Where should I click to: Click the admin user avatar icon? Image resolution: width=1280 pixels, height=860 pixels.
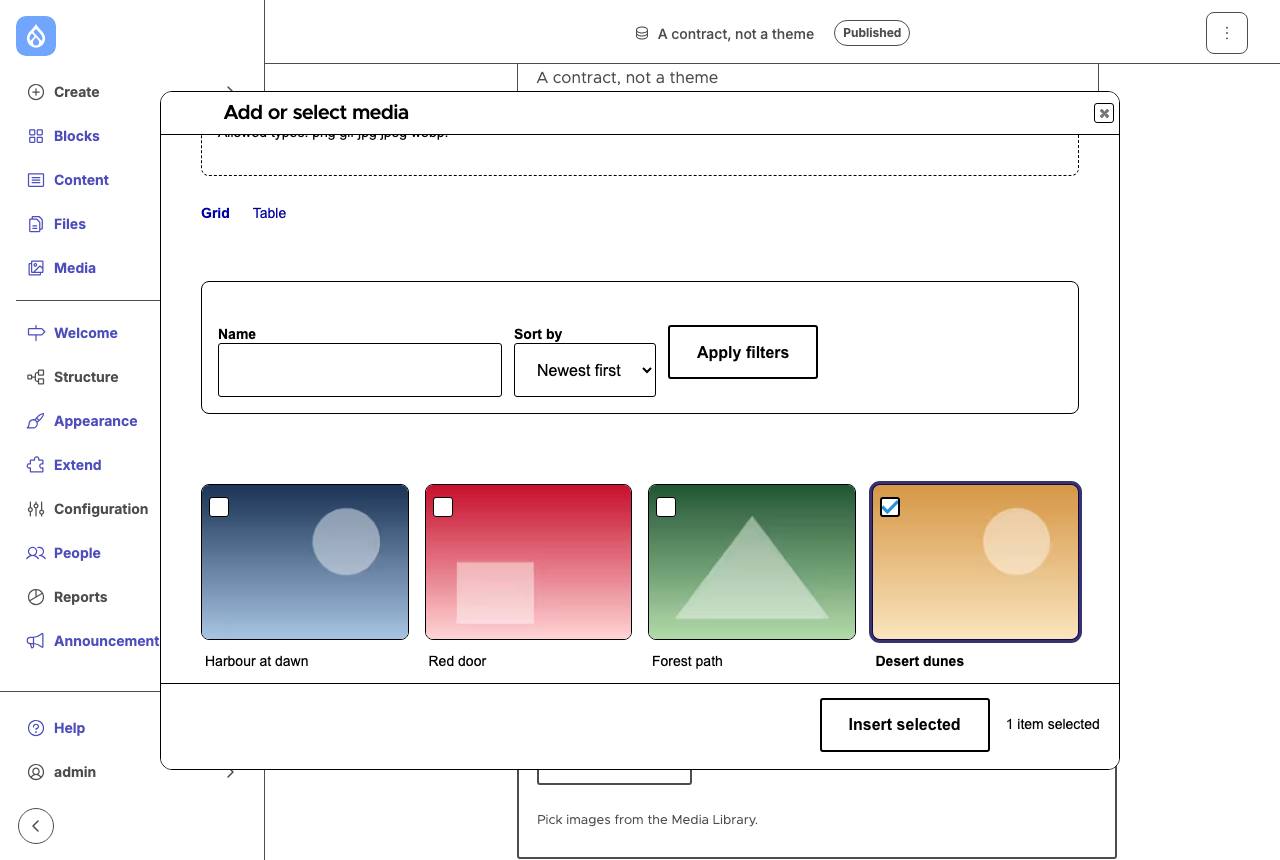click(36, 772)
